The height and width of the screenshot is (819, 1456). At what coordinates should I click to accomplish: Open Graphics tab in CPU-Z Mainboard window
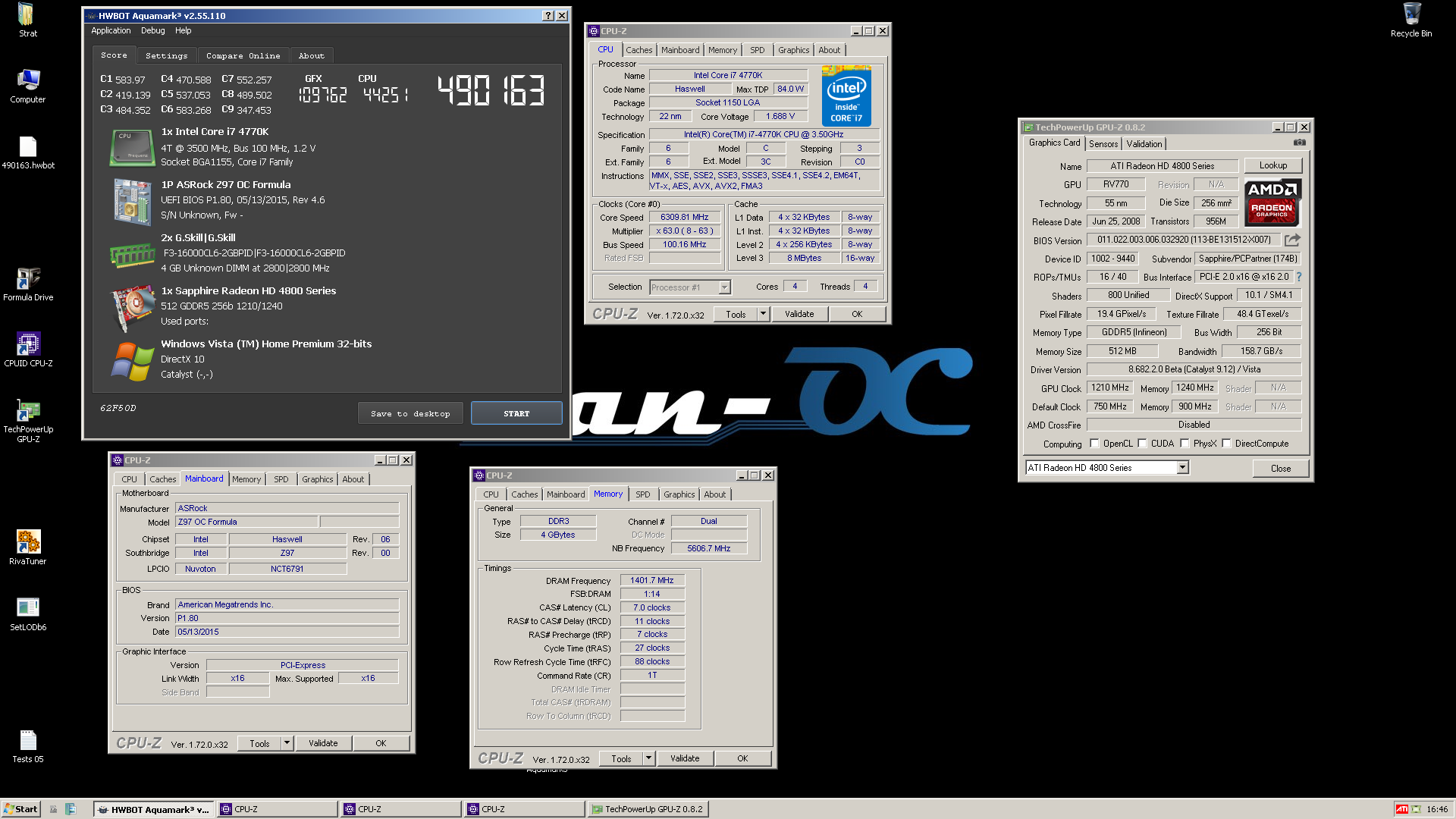317,479
